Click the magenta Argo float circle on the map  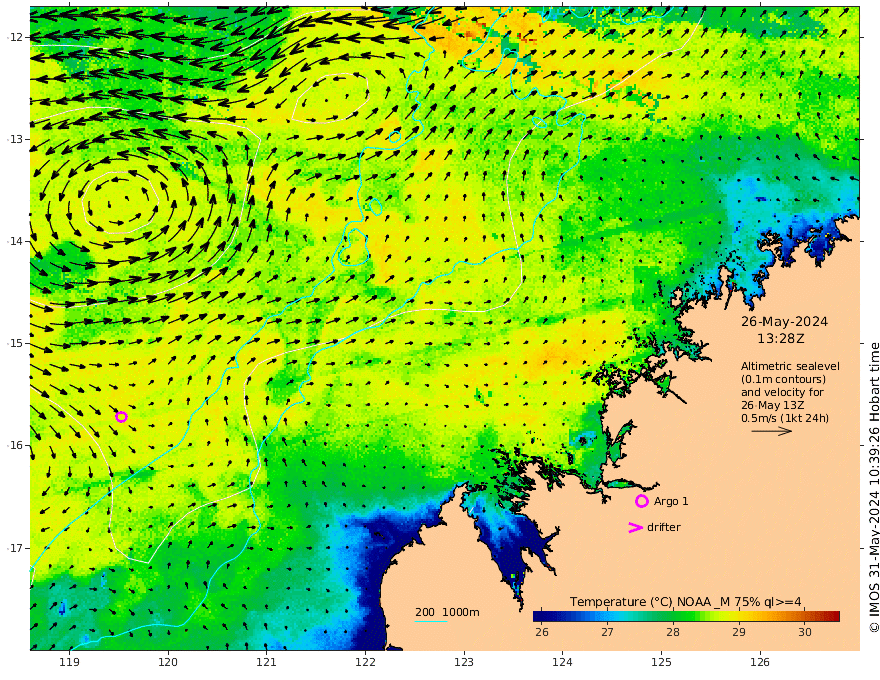point(121,416)
